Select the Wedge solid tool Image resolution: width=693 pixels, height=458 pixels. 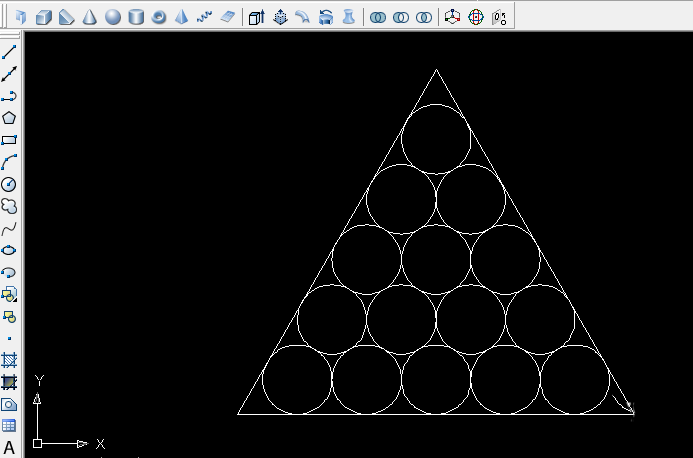(x=67, y=17)
